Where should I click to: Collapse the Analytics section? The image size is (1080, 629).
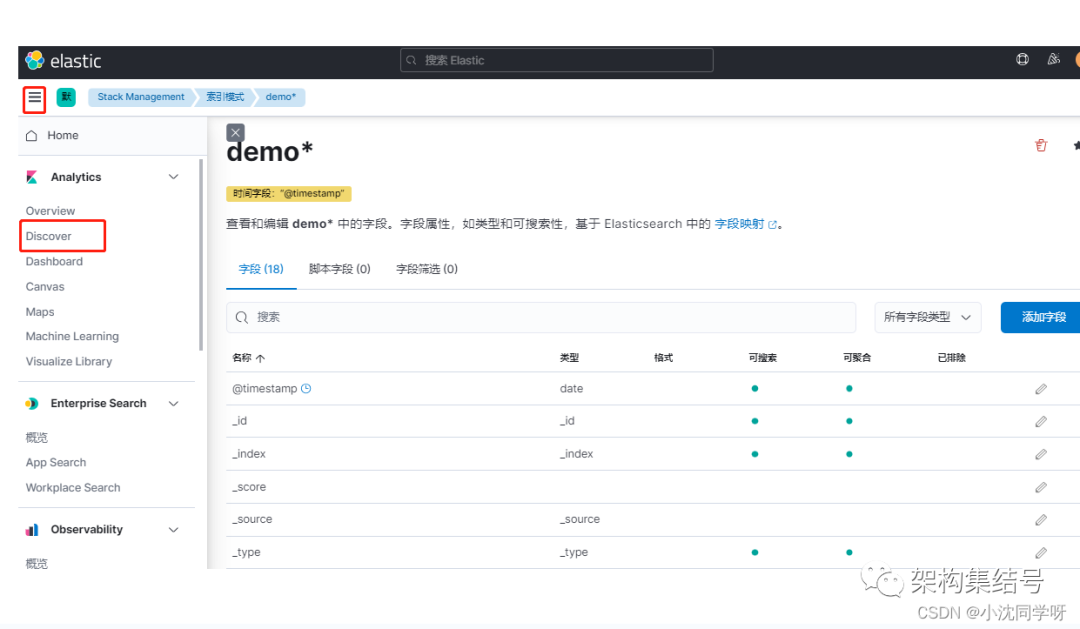(x=173, y=177)
